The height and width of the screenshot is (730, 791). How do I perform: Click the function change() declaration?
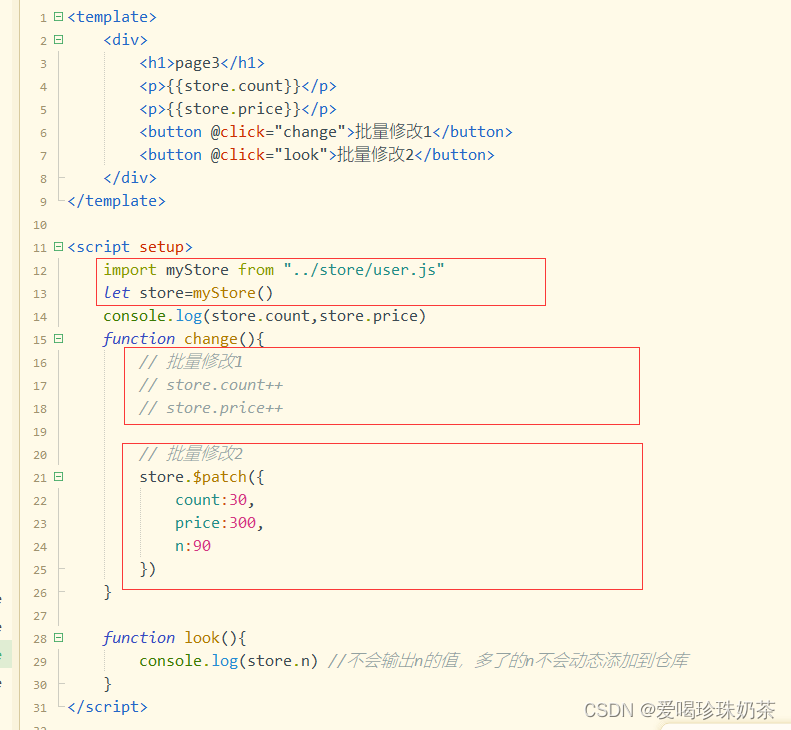[184, 339]
